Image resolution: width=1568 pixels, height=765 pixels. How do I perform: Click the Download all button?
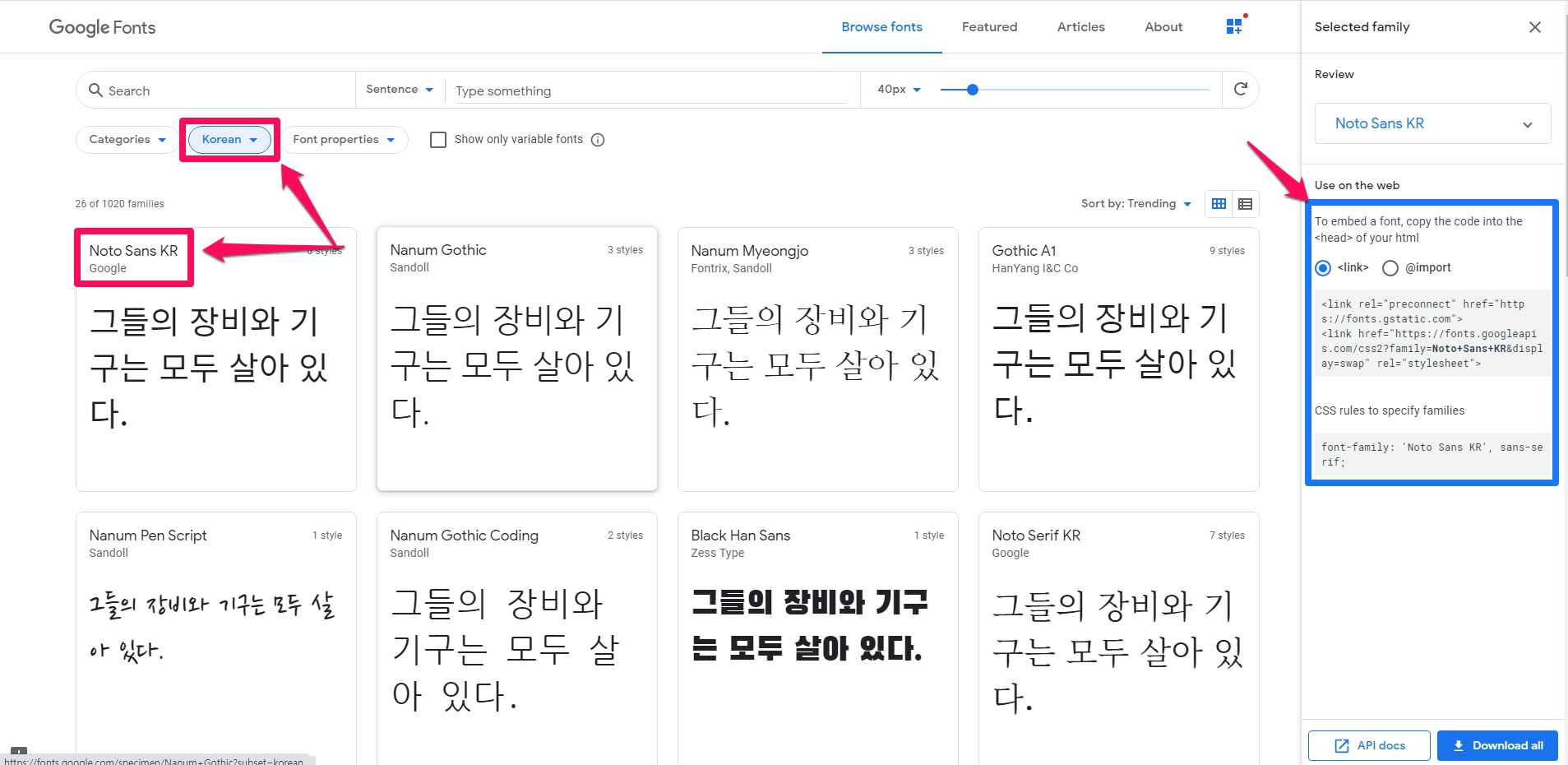click(x=1497, y=746)
